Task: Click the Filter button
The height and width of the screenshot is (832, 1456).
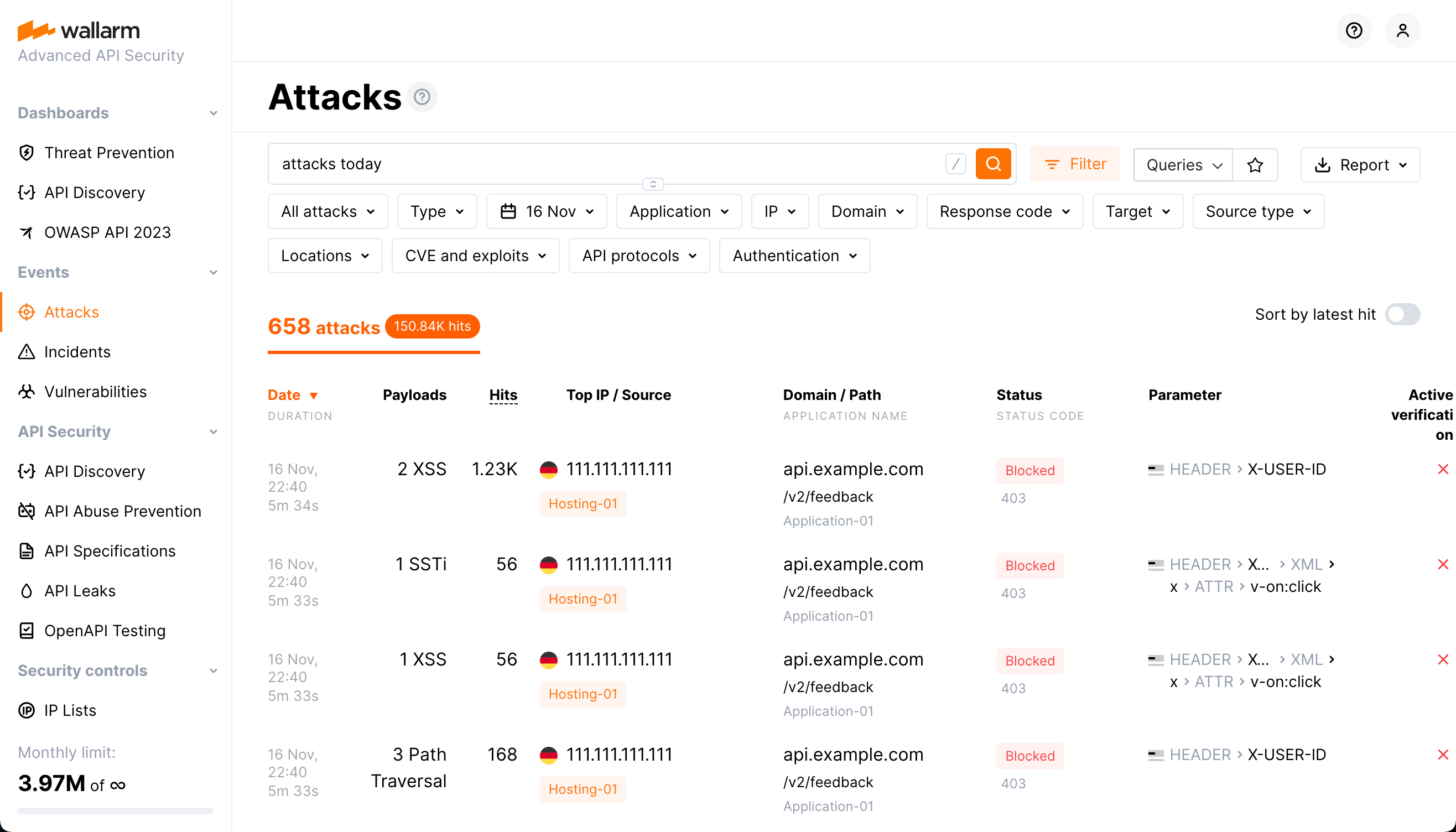Action: 1075,164
